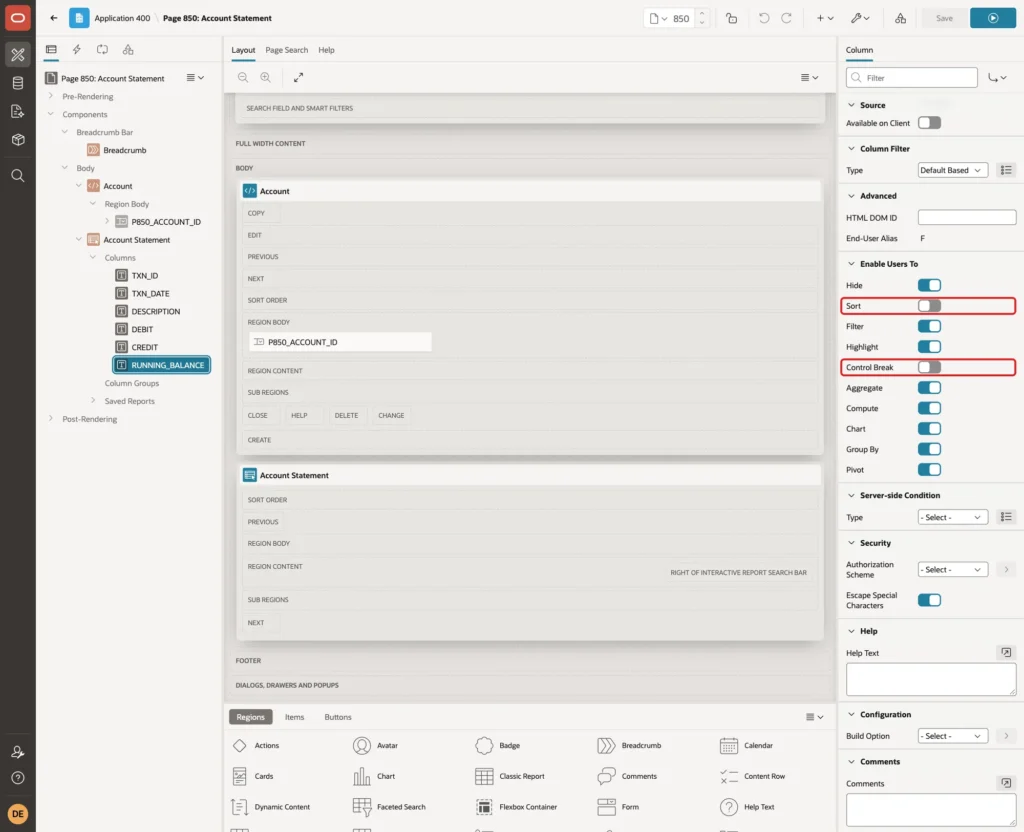Viewport: 1024px width, 832px height.
Task: Expand the Pre-Rendering tree node
Action: click(x=51, y=96)
